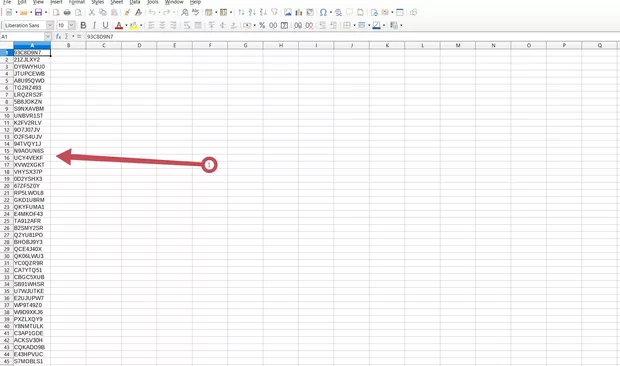
Task: Copy the selected cell
Action: click(103, 13)
